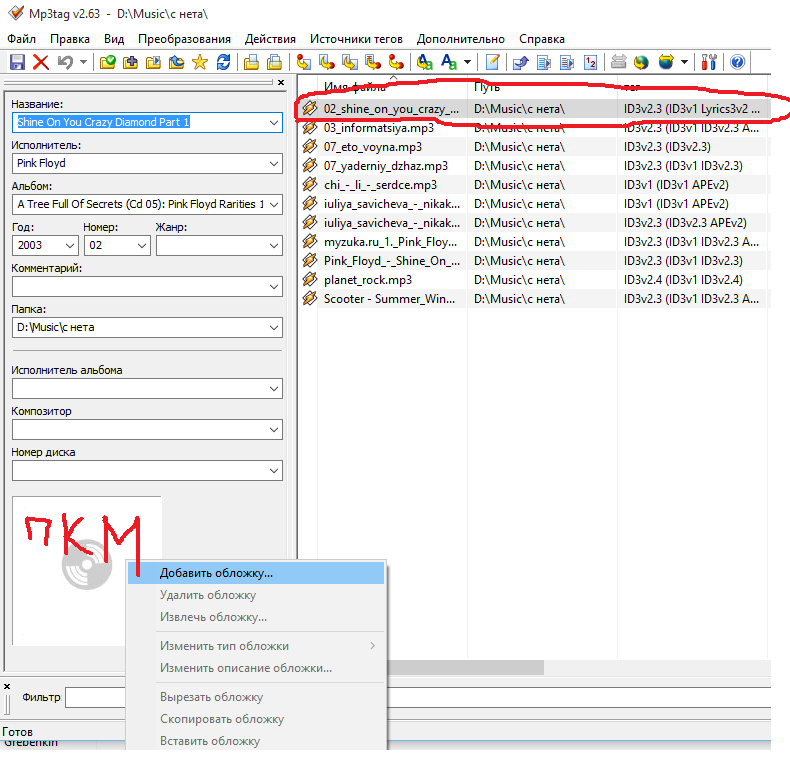Image resolution: width=790 pixels, height=757 pixels.
Task: Click the Change directory folder icon
Action: [x=108, y=62]
